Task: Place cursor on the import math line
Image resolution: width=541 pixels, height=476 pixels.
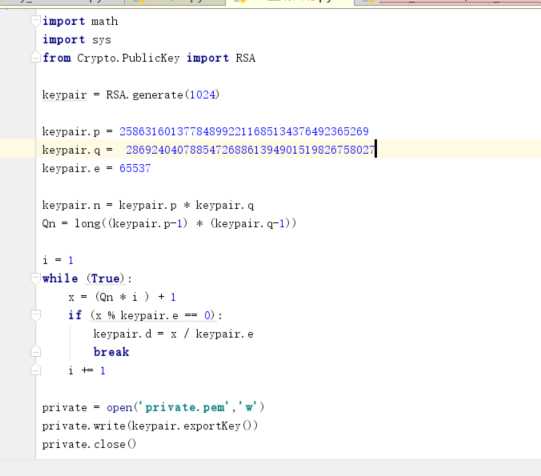Action: tap(80, 21)
